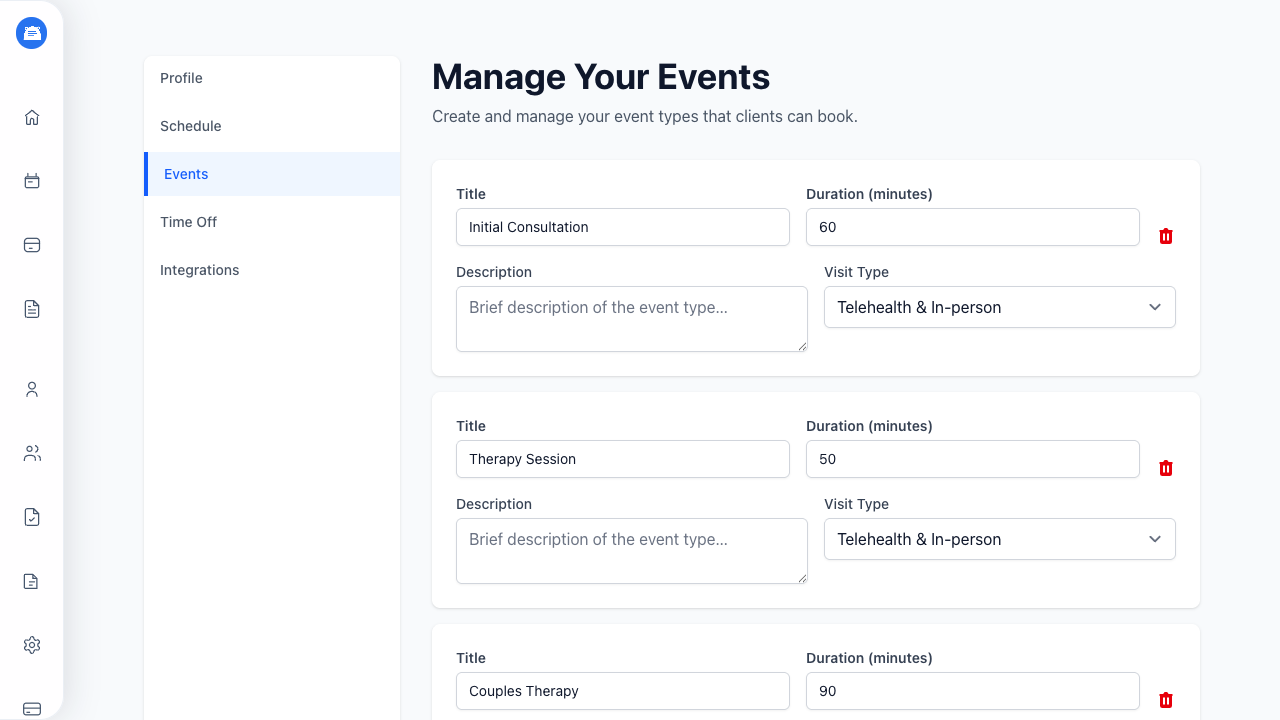The height and width of the screenshot is (720, 1280).
Task: Open the Home icon in the sidebar
Action: [x=31, y=117]
